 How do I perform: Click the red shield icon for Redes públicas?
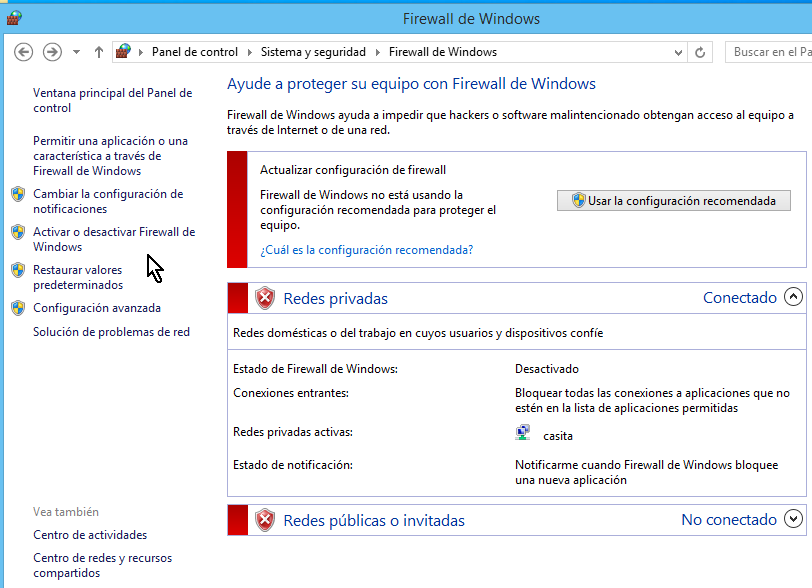click(265, 520)
